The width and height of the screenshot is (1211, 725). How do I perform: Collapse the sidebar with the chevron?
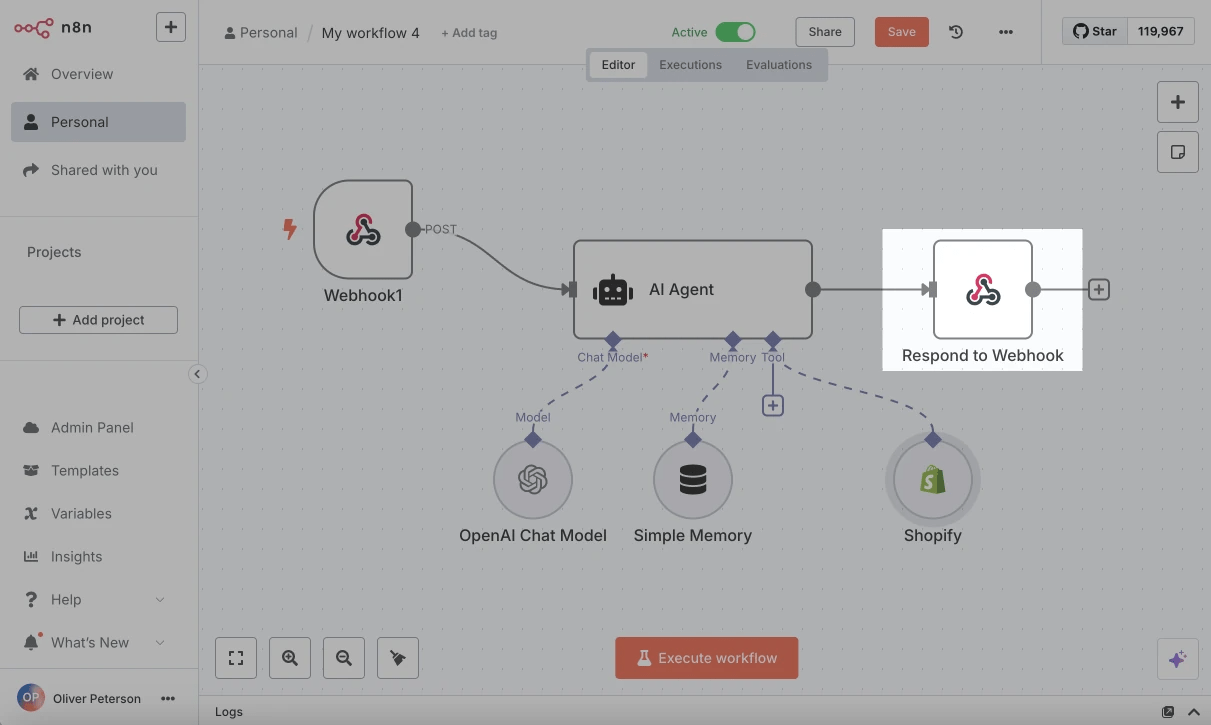198,374
